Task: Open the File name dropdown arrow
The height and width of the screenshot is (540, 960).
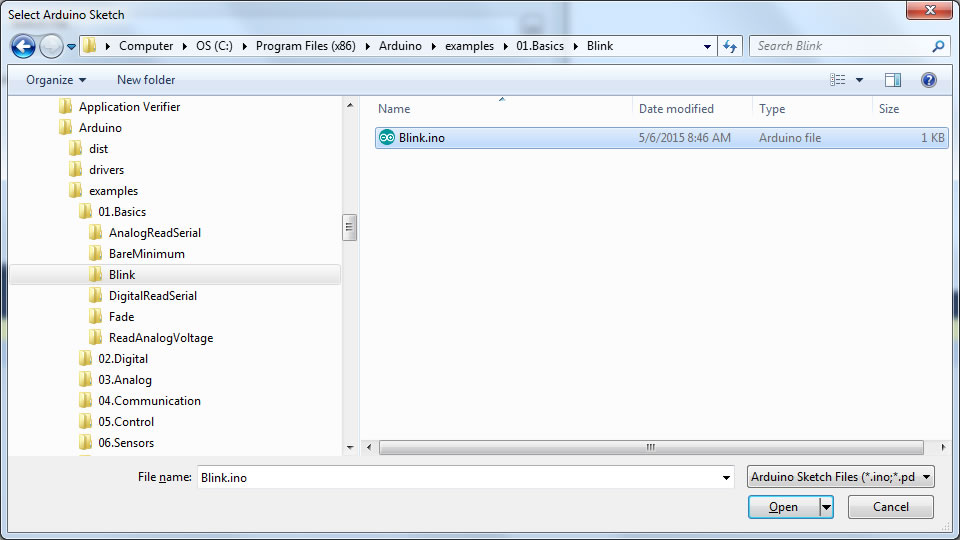Action: tap(727, 478)
